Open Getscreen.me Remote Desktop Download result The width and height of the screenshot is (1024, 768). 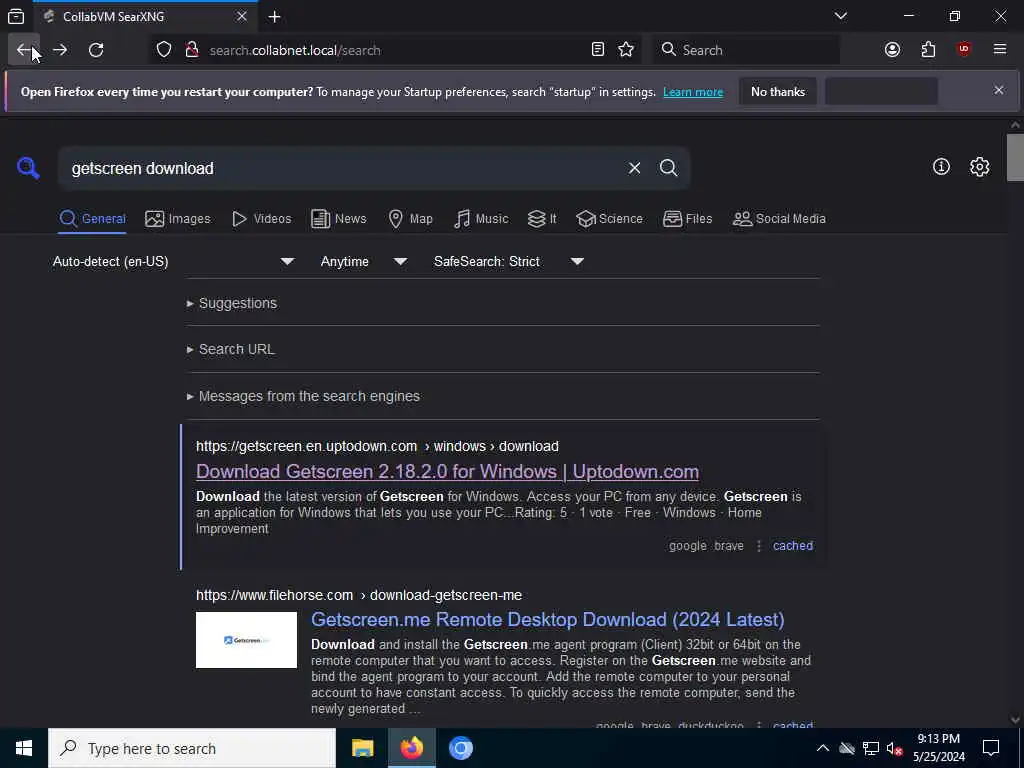coord(547,619)
